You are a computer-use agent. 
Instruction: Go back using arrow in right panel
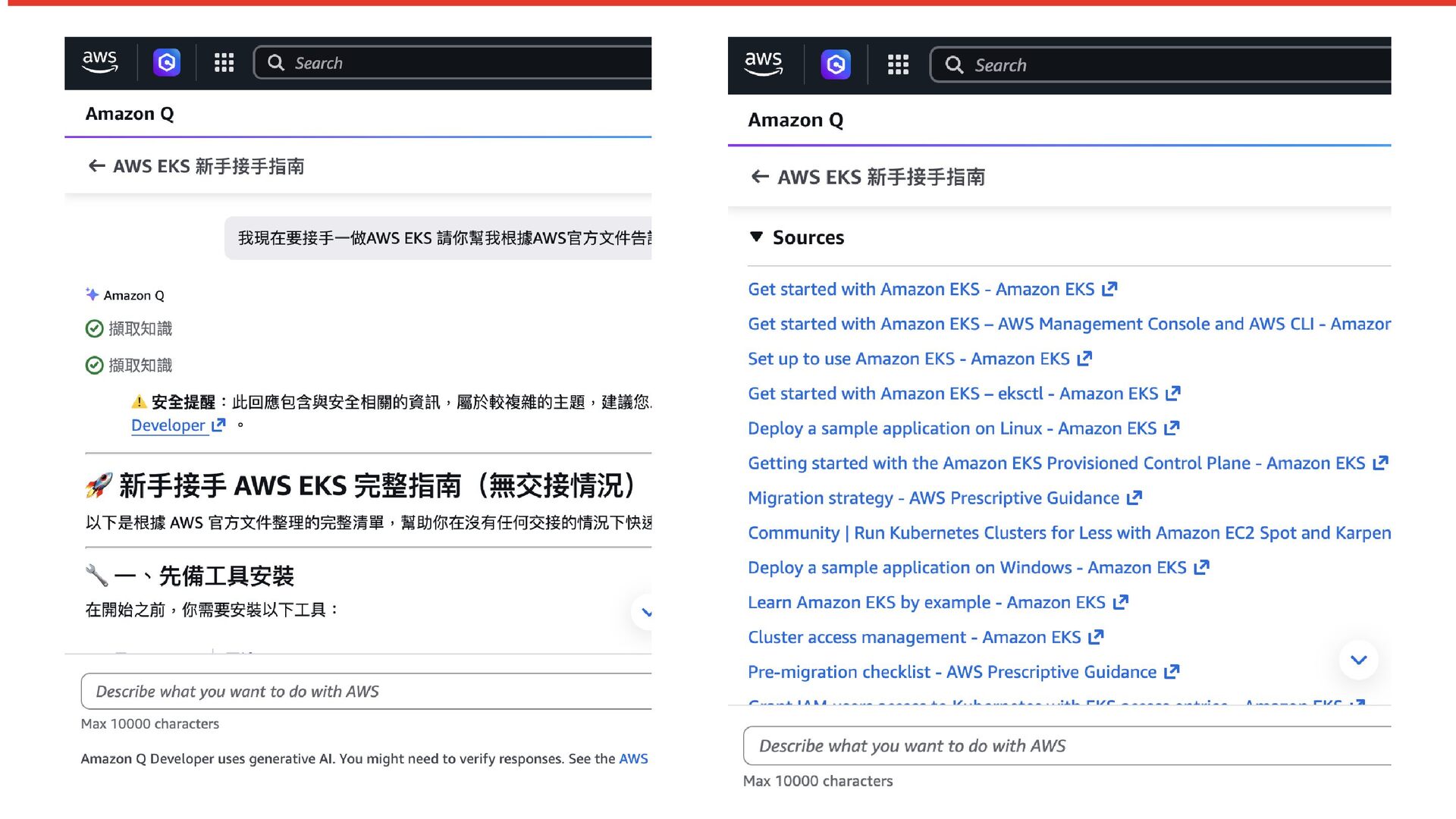760,177
